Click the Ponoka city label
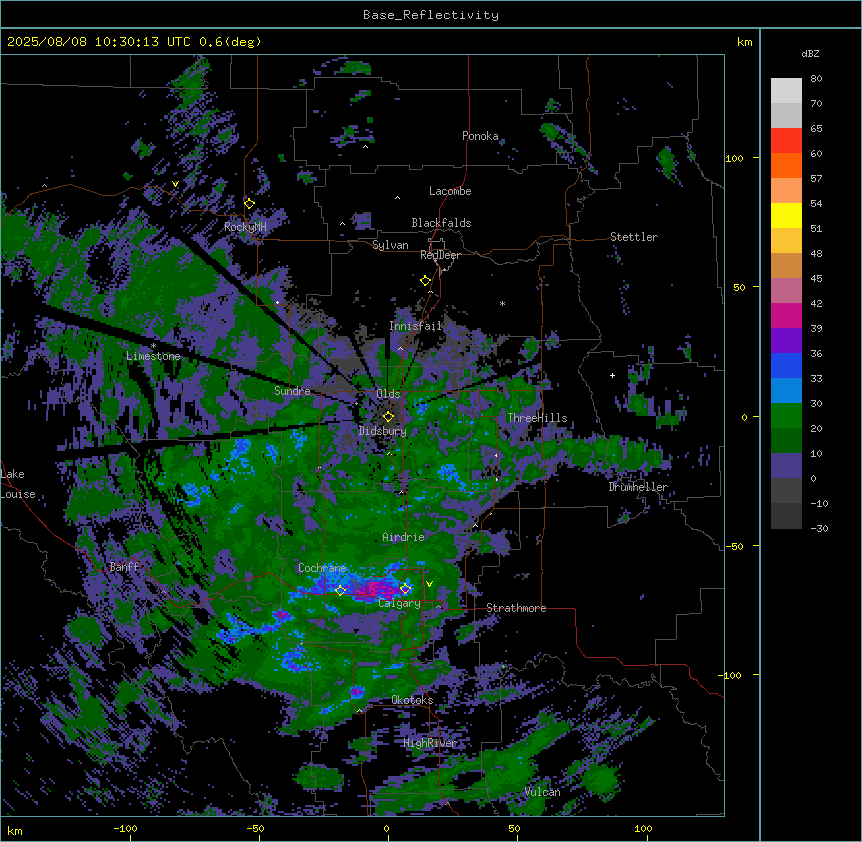862x842 pixels. tap(480, 136)
